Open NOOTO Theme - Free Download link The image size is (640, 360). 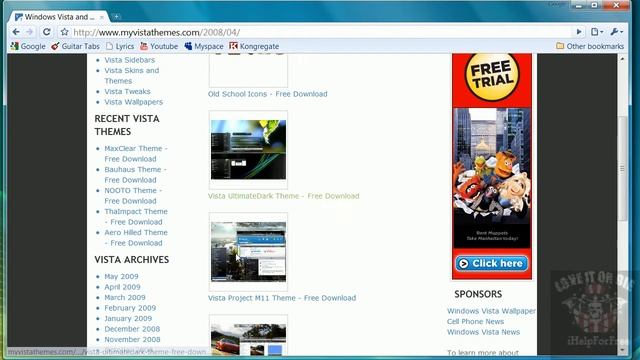(x=133, y=196)
